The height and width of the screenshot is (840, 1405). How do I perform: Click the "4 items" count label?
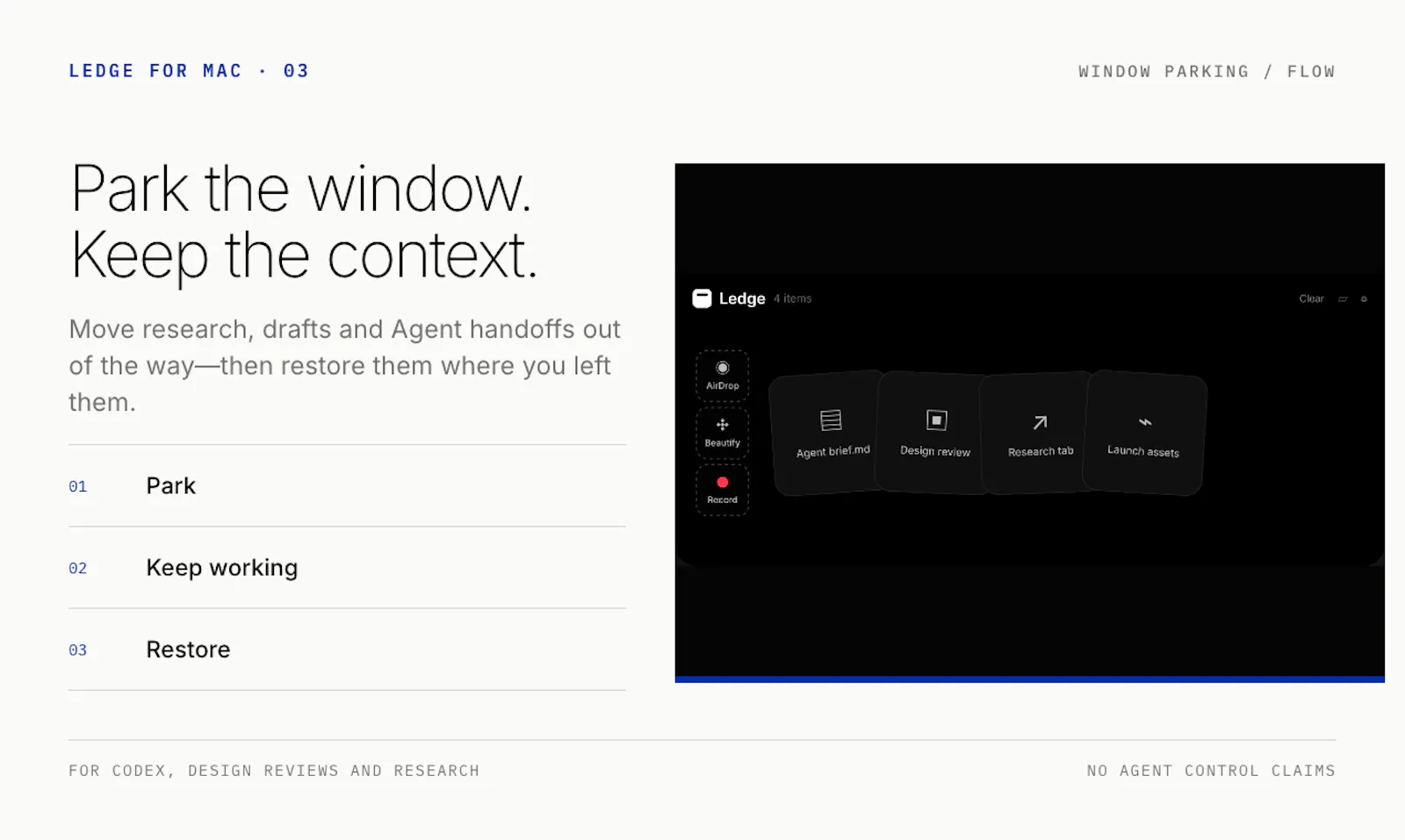(x=793, y=299)
